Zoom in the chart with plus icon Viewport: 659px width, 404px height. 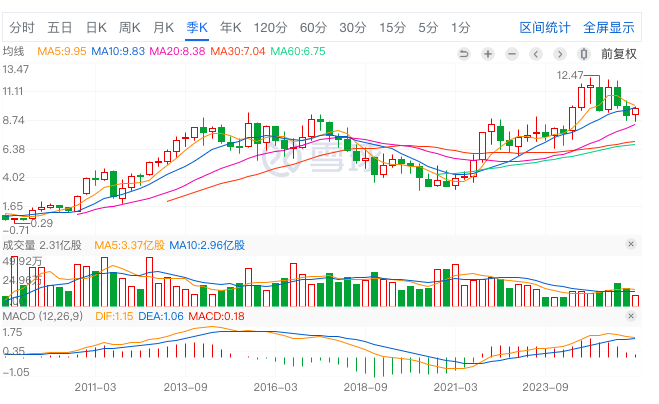488,53
